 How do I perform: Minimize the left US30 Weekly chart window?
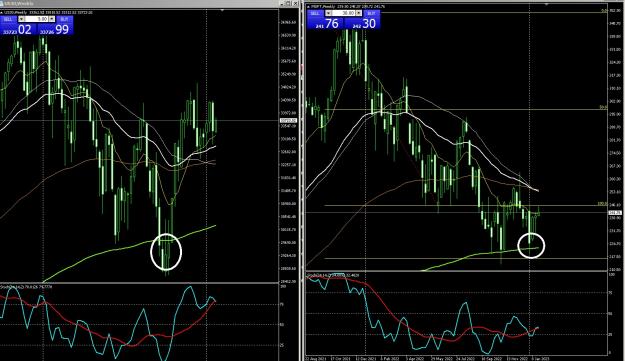(x=282, y=3)
